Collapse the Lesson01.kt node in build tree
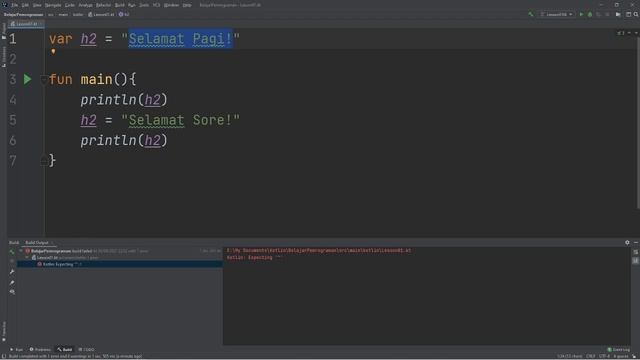 click(27, 258)
